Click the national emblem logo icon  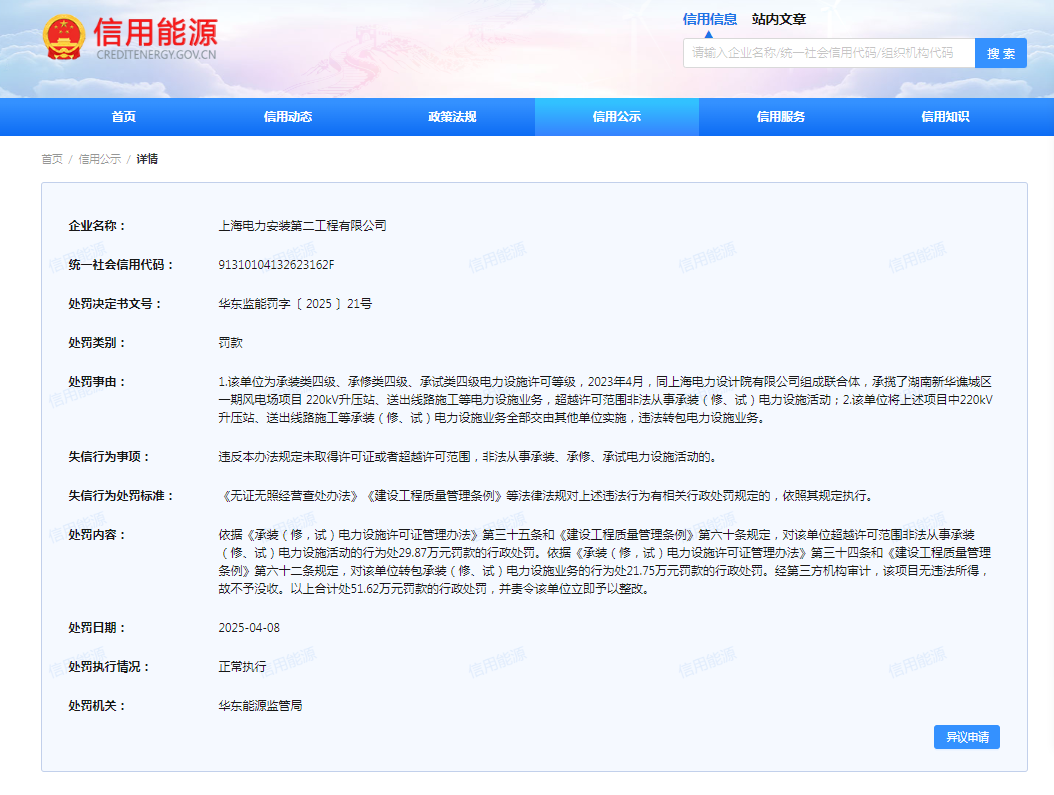click(64, 37)
